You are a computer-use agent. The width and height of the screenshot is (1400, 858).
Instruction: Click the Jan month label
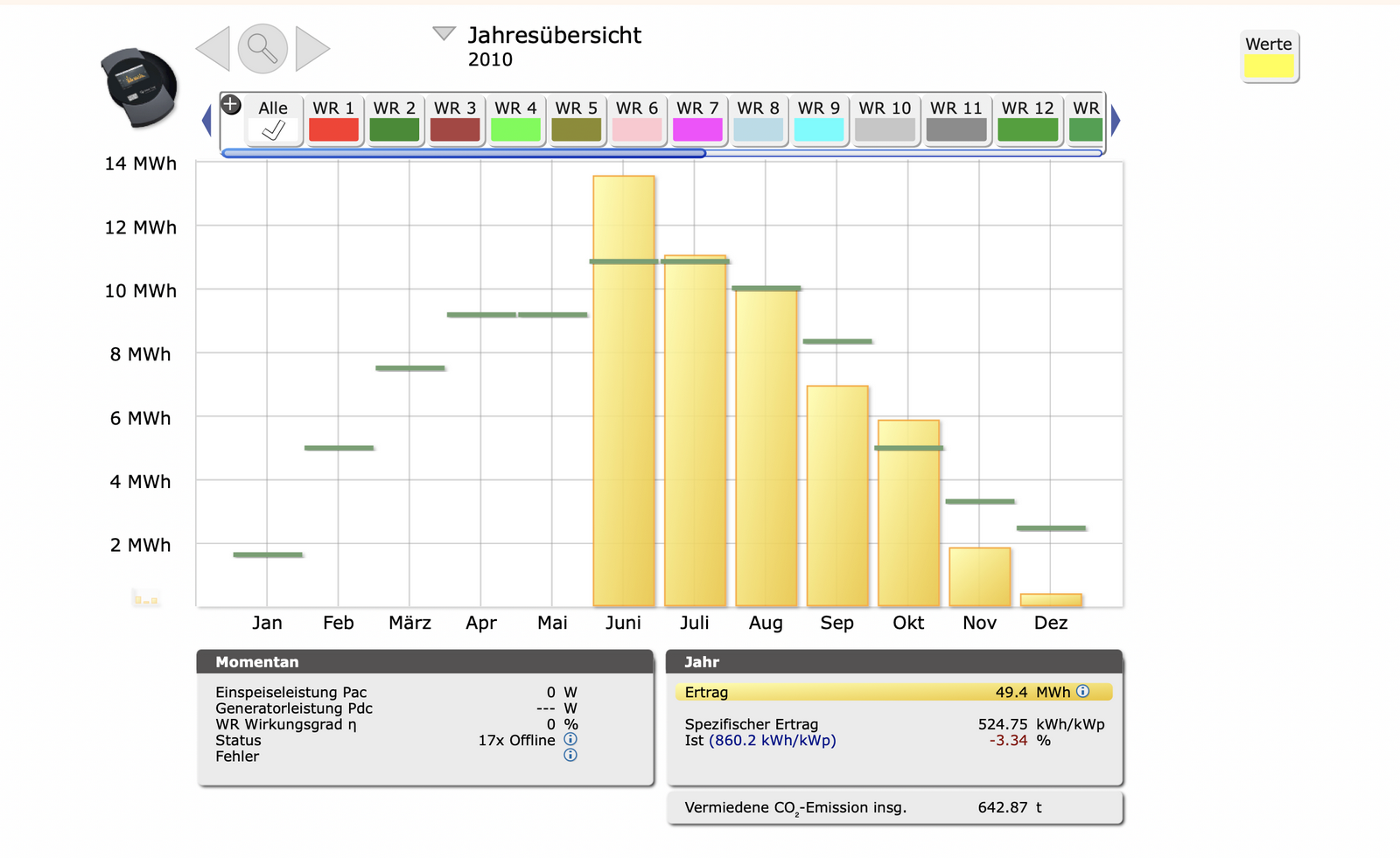(267, 623)
